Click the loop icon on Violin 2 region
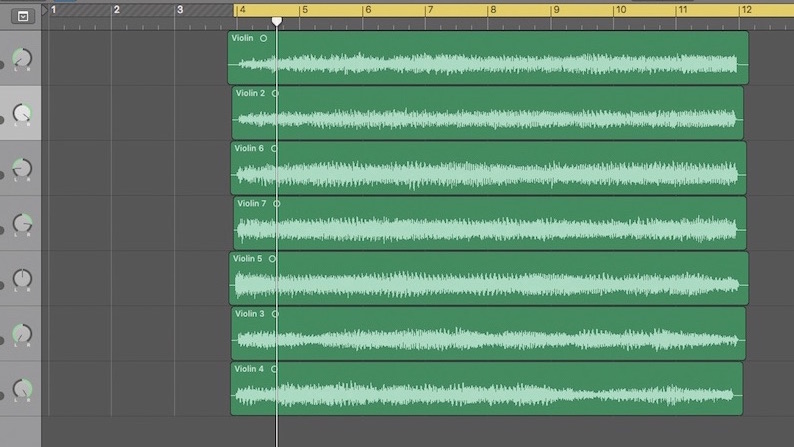This screenshot has height=447, width=794. point(275,93)
